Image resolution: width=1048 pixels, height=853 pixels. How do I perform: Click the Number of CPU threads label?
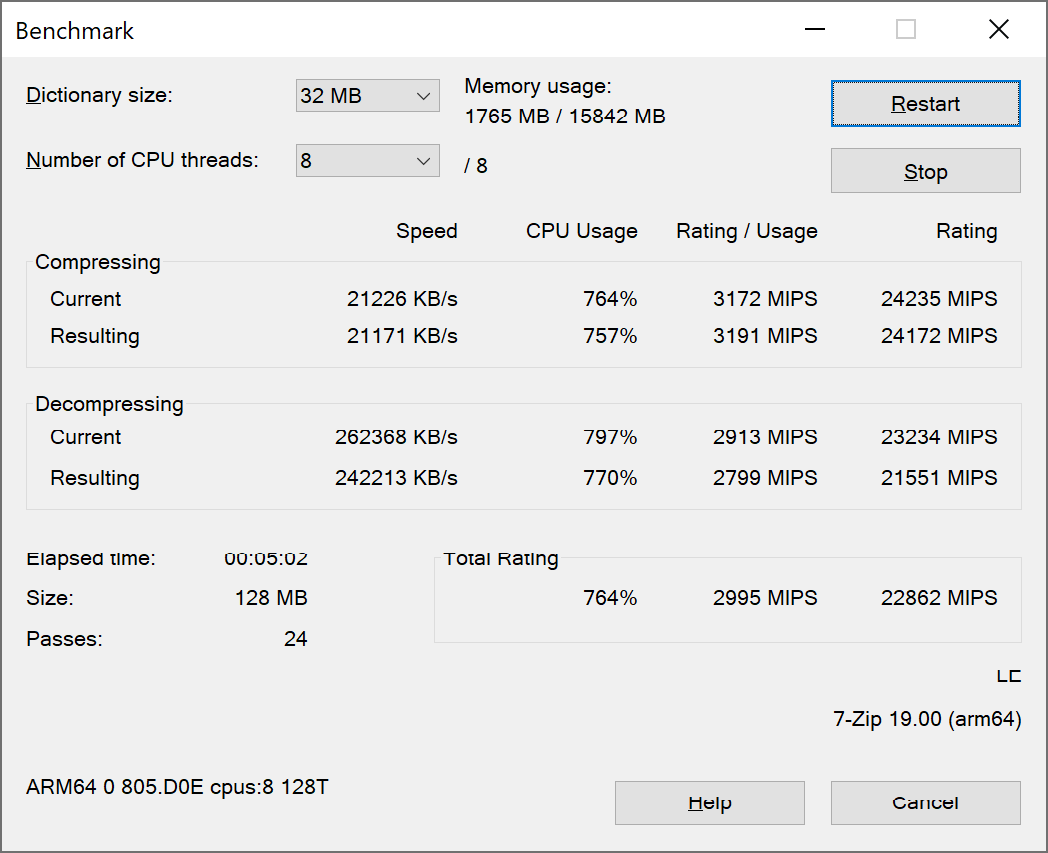click(142, 160)
